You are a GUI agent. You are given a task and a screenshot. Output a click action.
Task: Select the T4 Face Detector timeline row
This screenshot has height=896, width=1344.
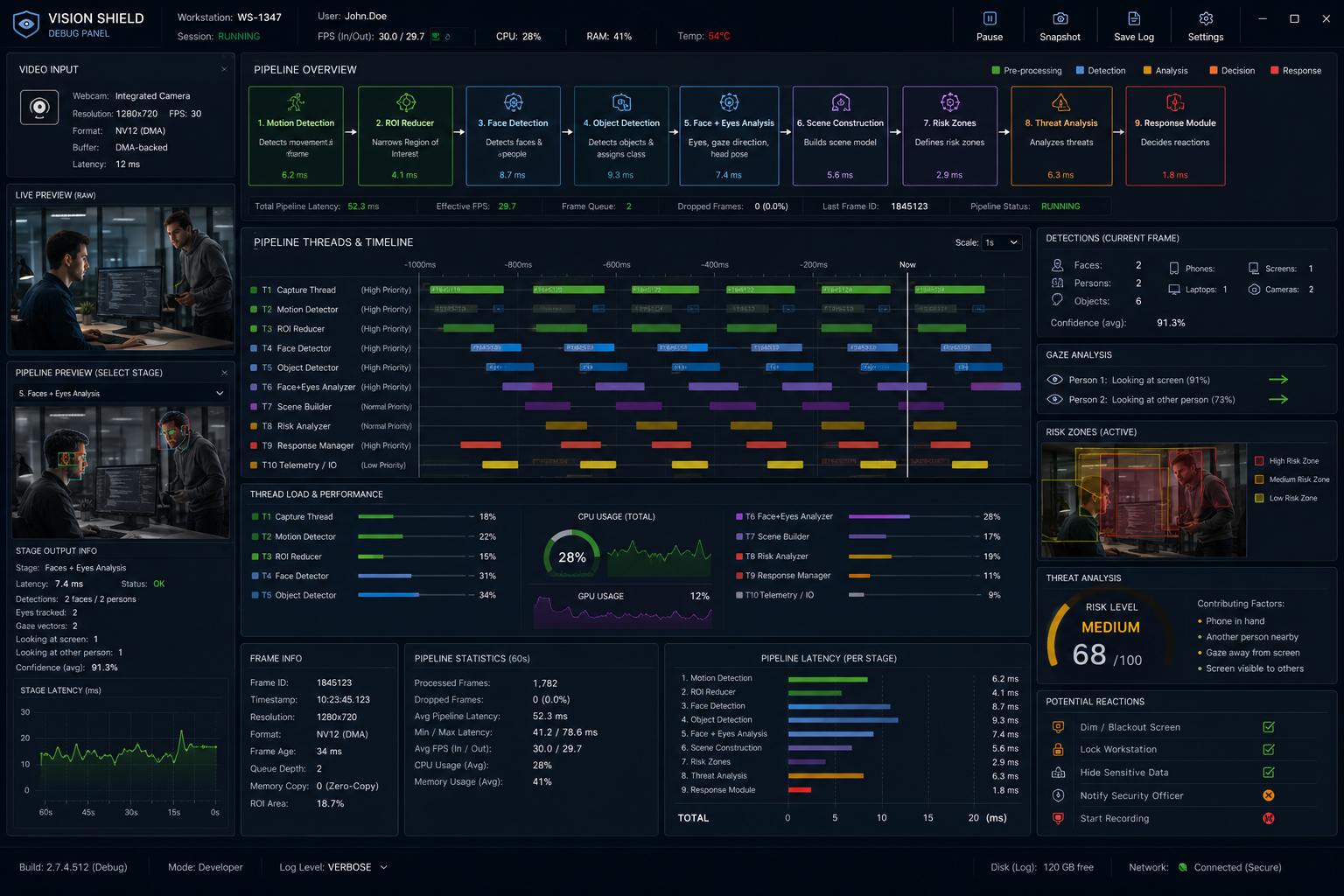click(635, 348)
